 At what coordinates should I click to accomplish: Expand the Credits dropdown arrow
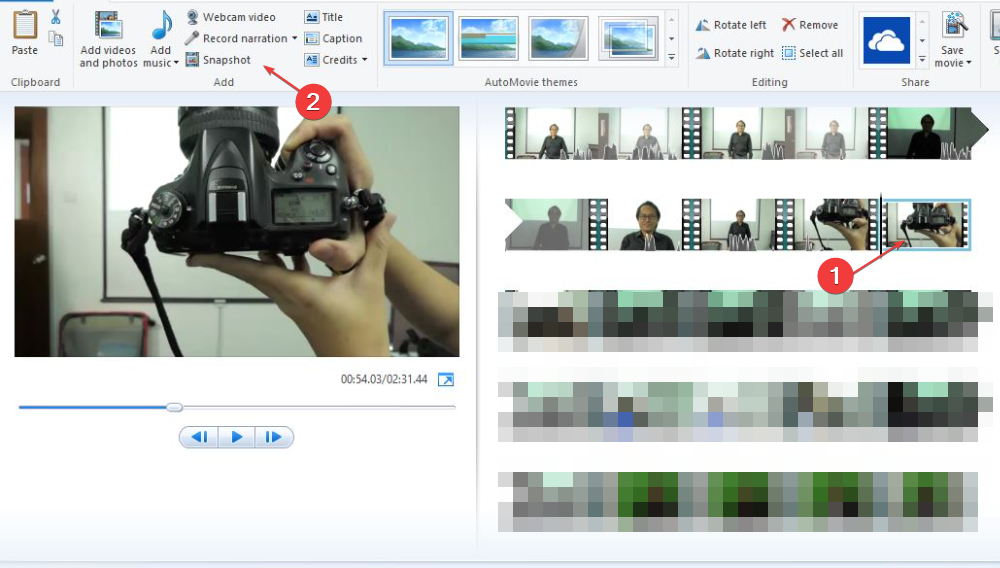(365, 60)
